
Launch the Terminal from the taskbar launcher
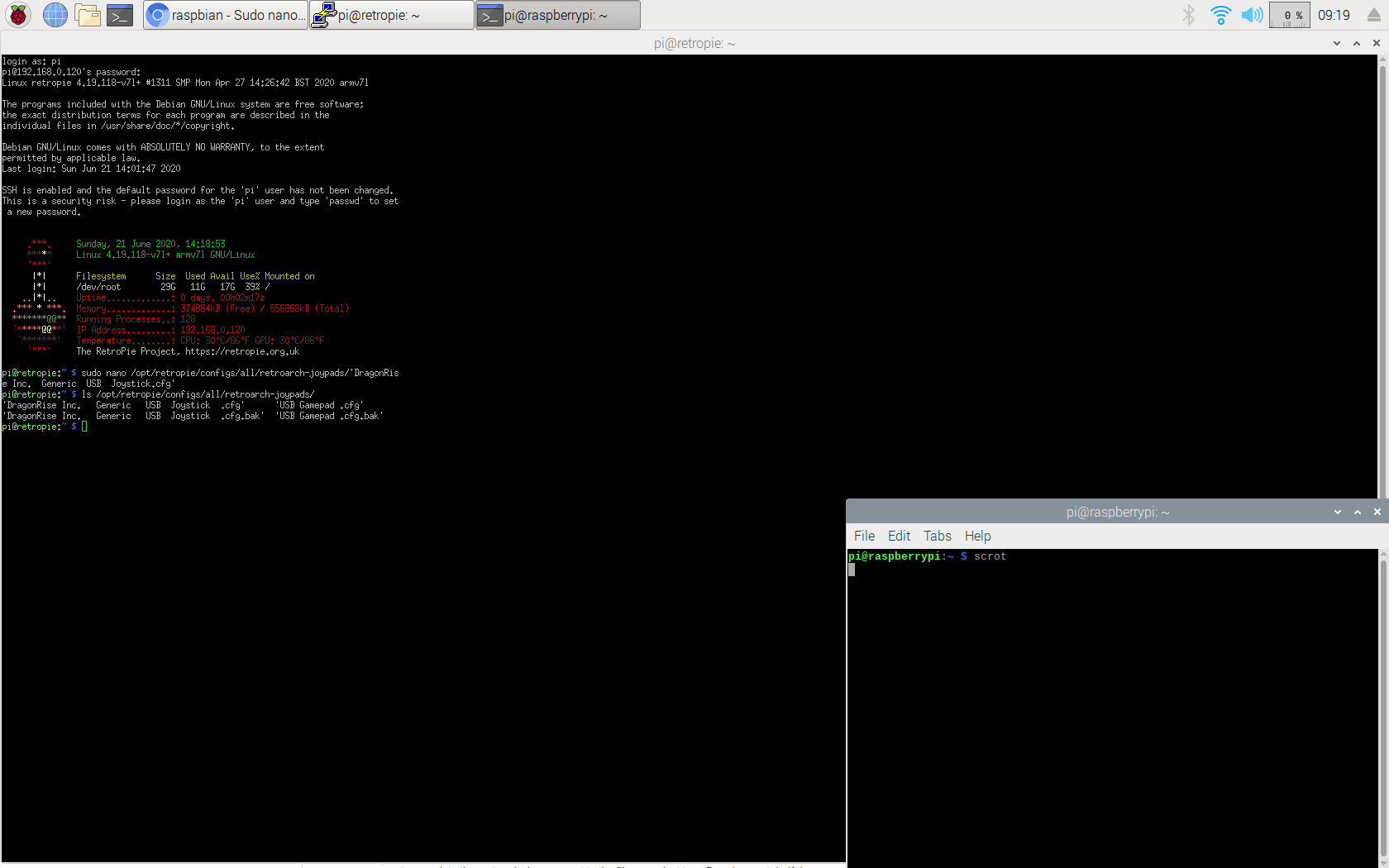[120, 15]
